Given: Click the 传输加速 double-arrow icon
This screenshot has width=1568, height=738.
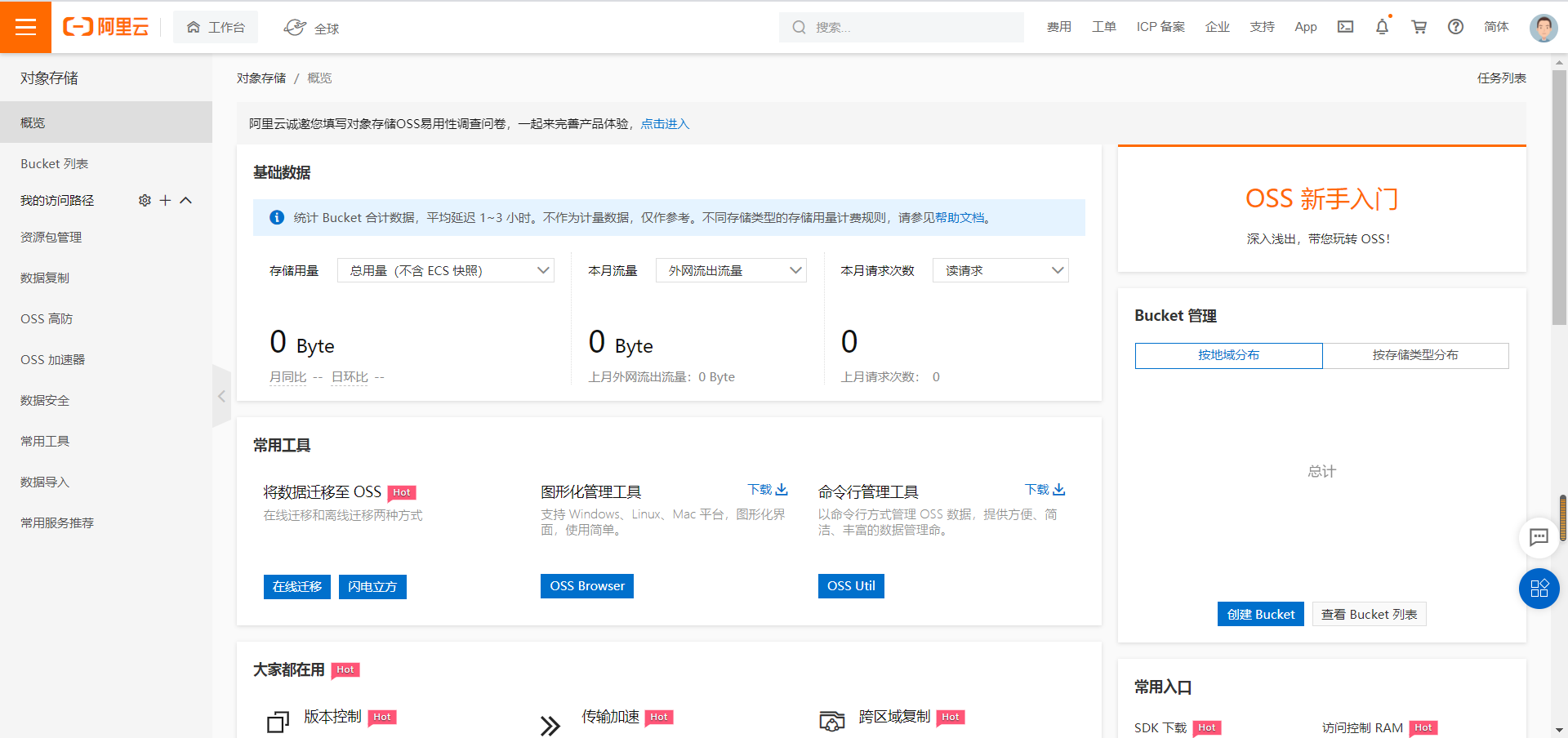Looking at the screenshot, I should (x=550, y=725).
